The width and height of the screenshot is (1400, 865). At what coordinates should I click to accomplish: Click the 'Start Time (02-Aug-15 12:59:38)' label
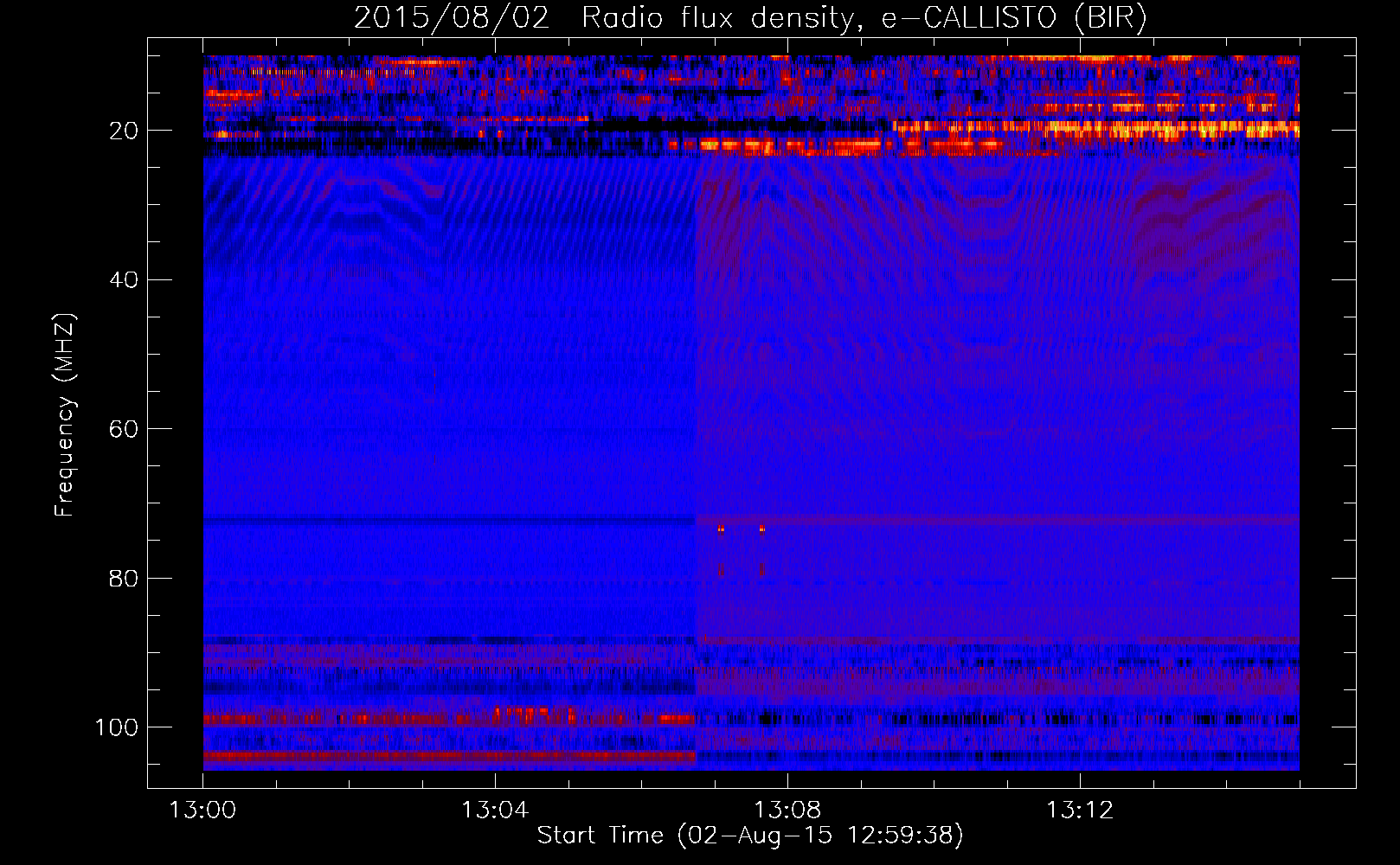(750, 836)
